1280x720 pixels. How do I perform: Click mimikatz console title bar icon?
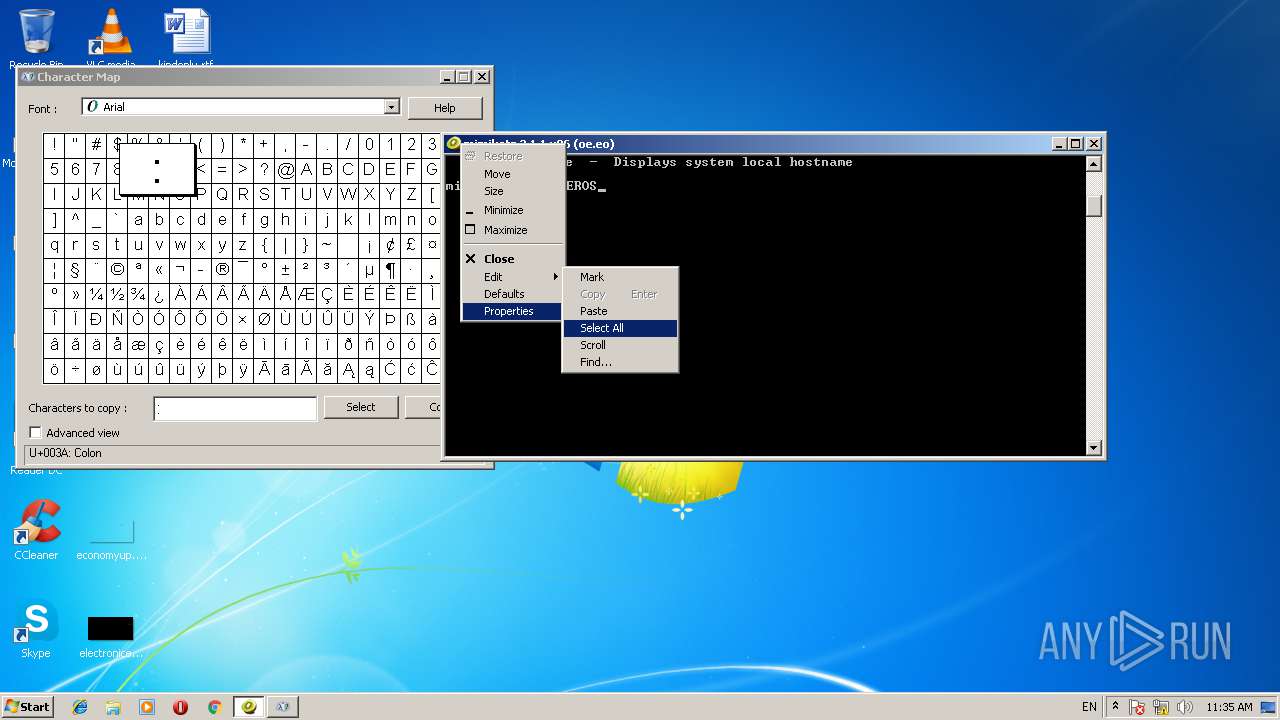pyautogui.click(x=453, y=144)
